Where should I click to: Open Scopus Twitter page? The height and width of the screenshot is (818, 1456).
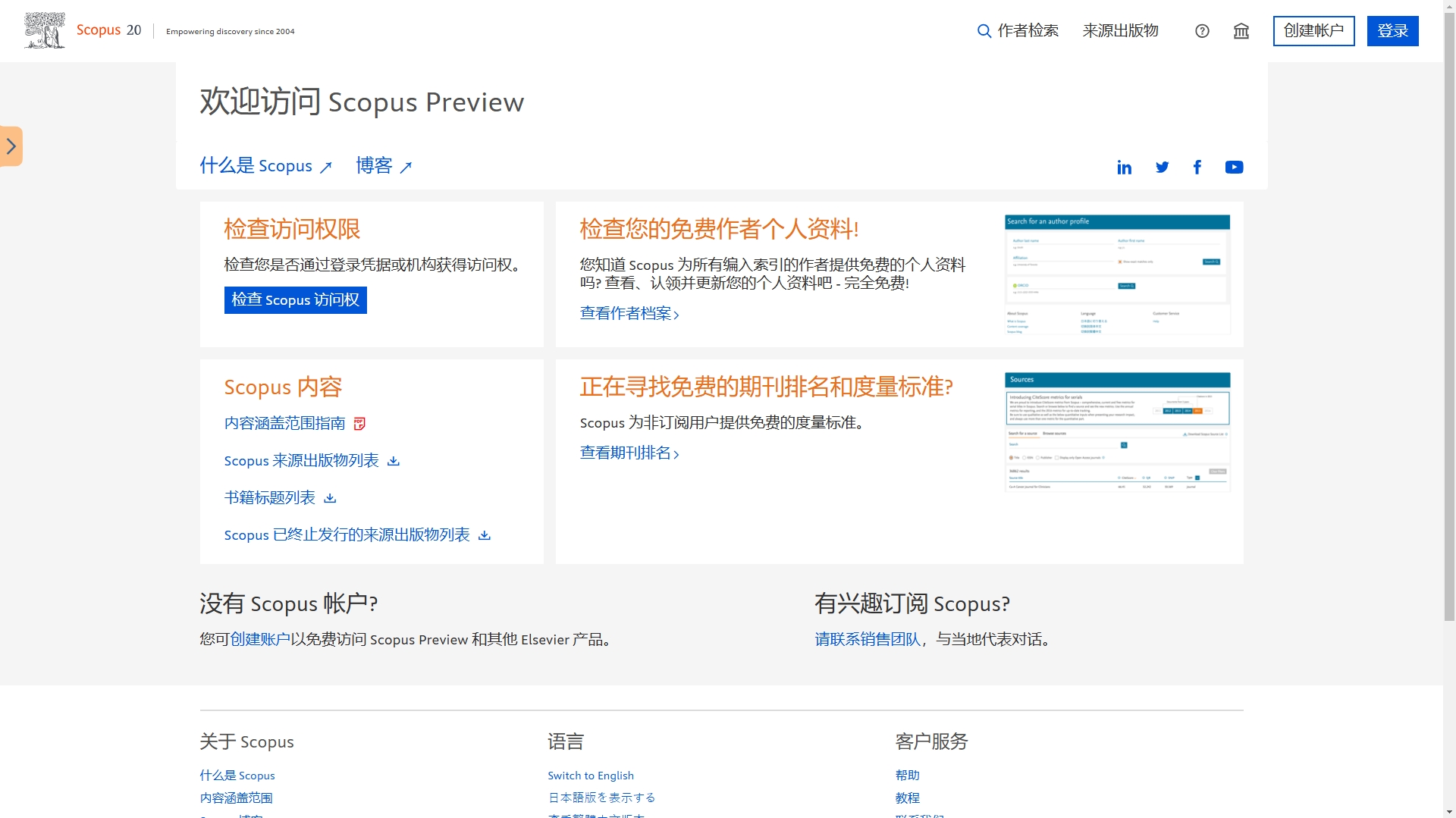click(x=1162, y=168)
